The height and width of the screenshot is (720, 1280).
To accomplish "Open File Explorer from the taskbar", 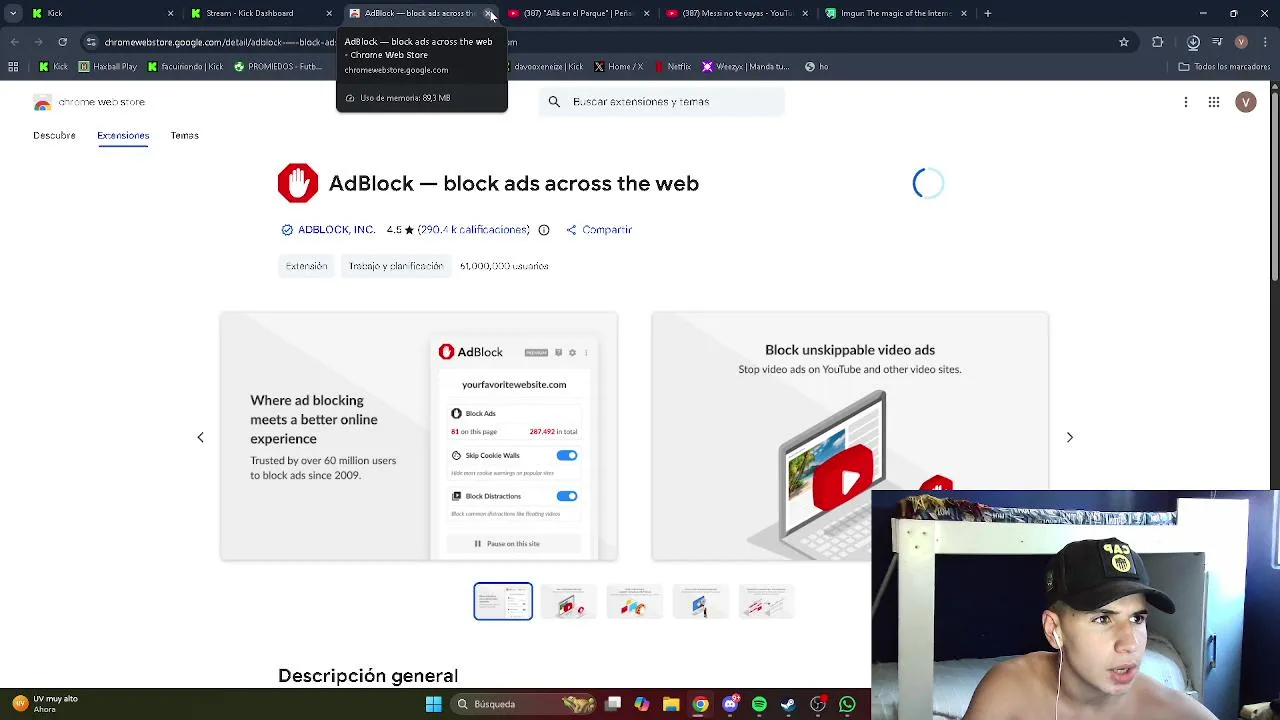I will tap(671, 704).
